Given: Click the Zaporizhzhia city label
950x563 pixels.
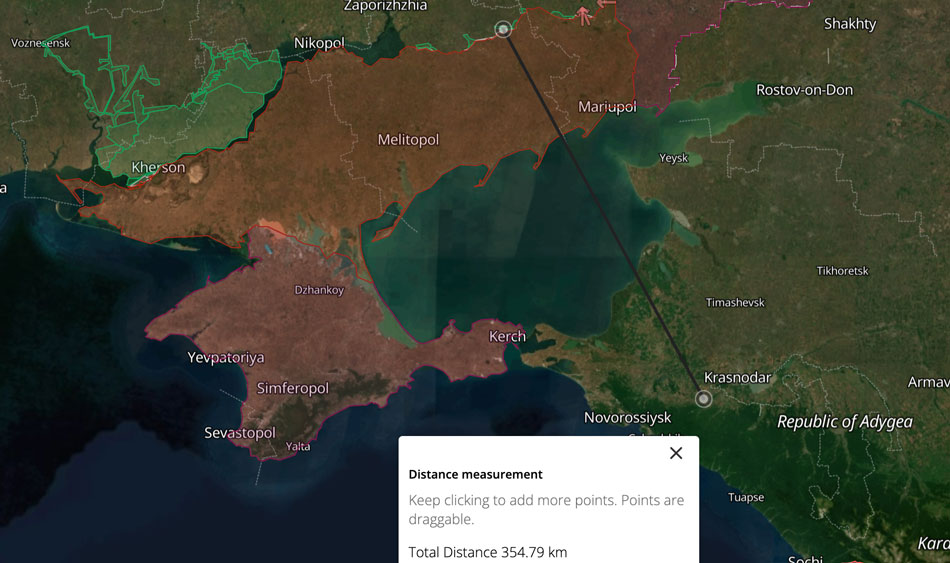Looking at the screenshot, I should (x=385, y=6).
